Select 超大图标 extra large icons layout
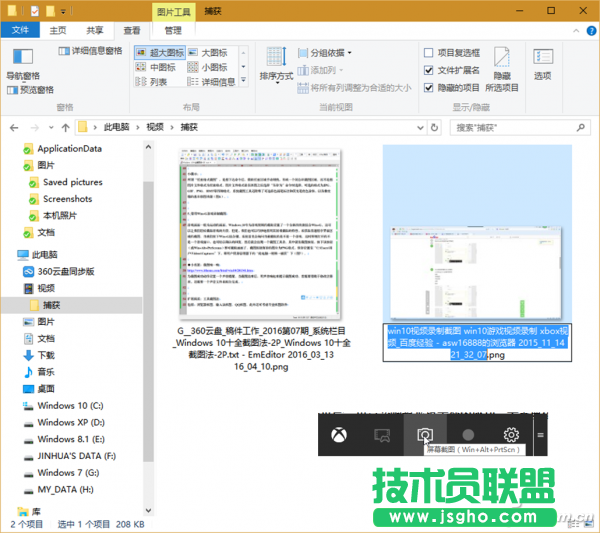The width and height of the screenshot is (600, 533). coord(166,52)
